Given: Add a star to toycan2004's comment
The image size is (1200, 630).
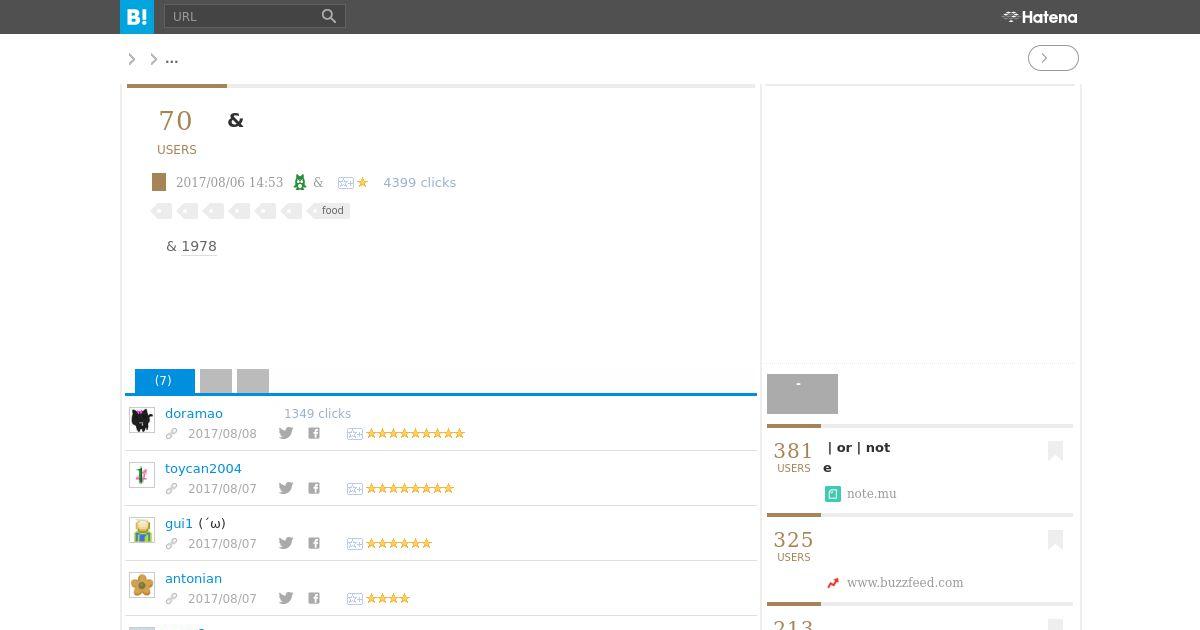Looking at the screenshot, I should 354,489.
